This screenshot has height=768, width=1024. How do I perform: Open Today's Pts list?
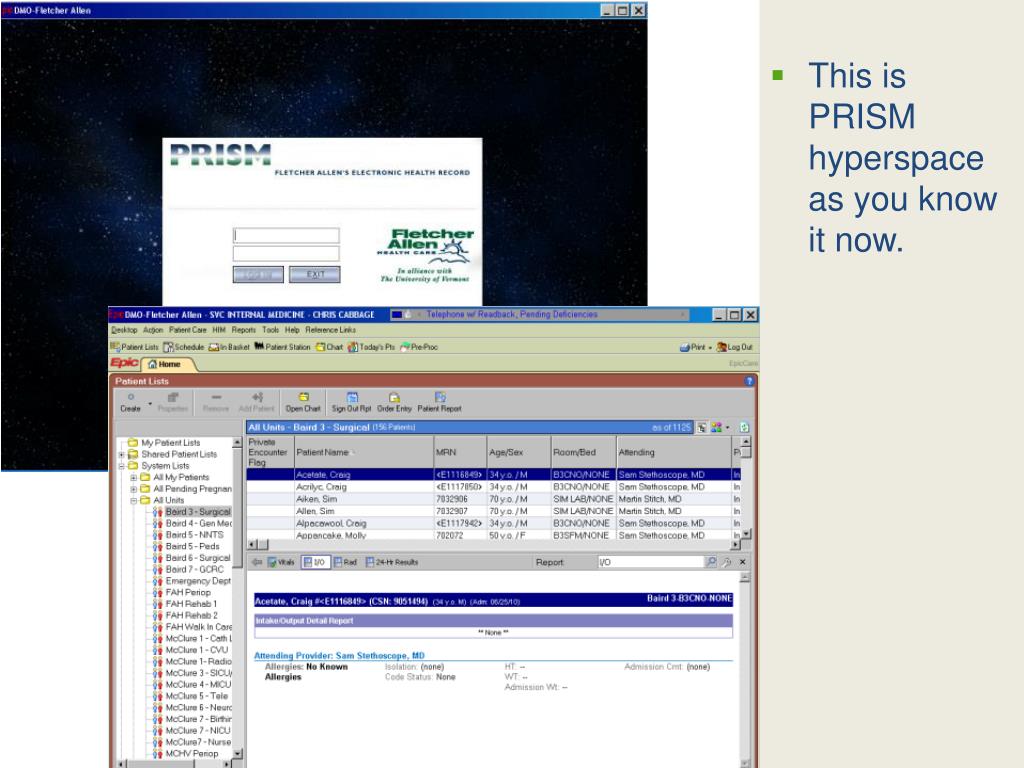point(371,347)
